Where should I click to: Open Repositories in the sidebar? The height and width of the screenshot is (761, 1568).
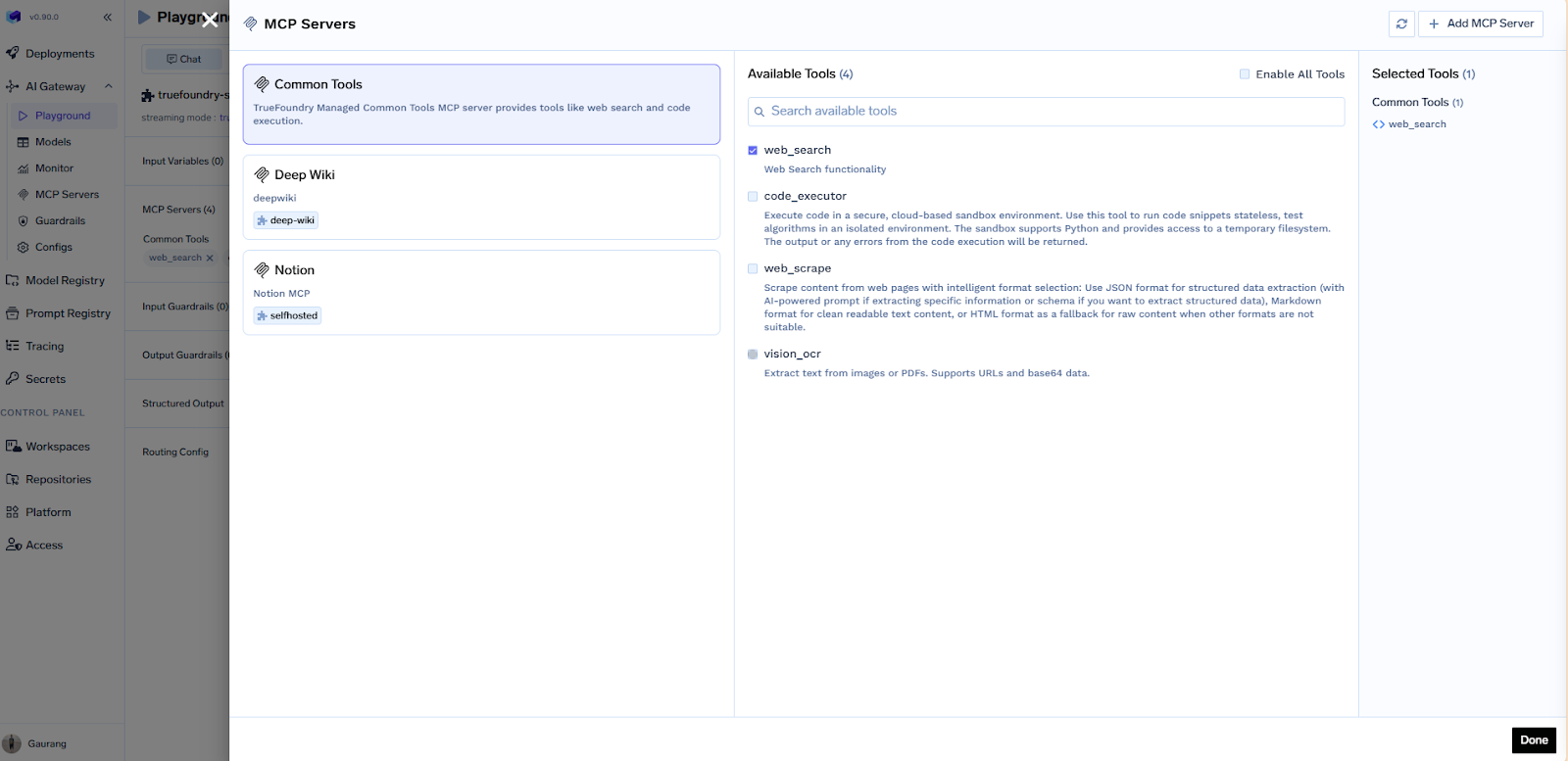[58, 480]
